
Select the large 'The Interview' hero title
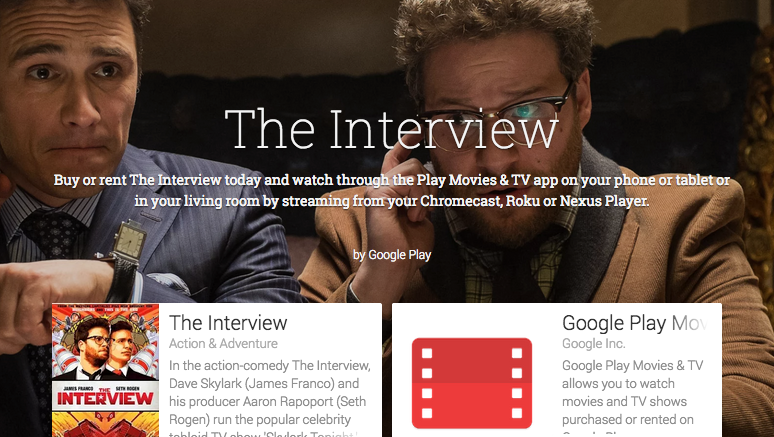click(x=391, y=129)
